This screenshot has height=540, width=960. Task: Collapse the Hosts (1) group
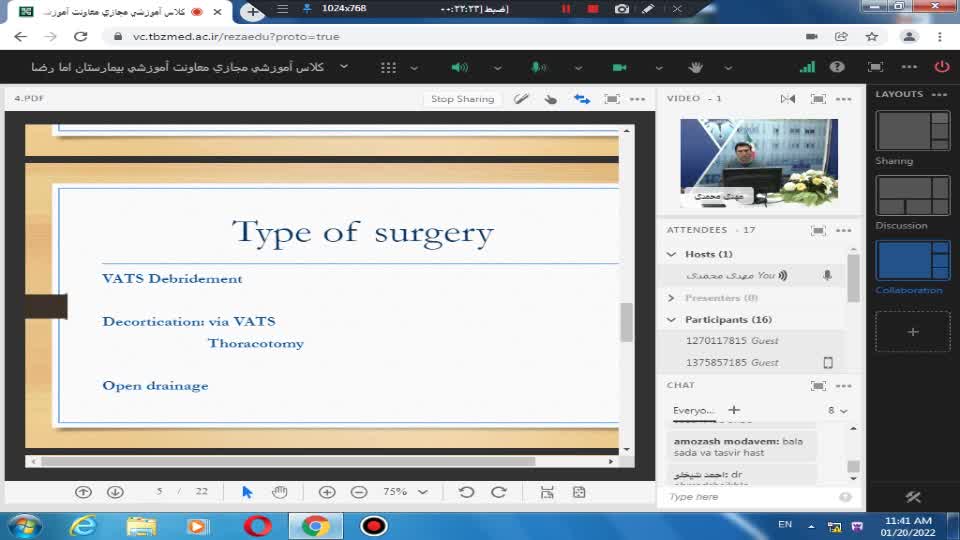point(672,254)
